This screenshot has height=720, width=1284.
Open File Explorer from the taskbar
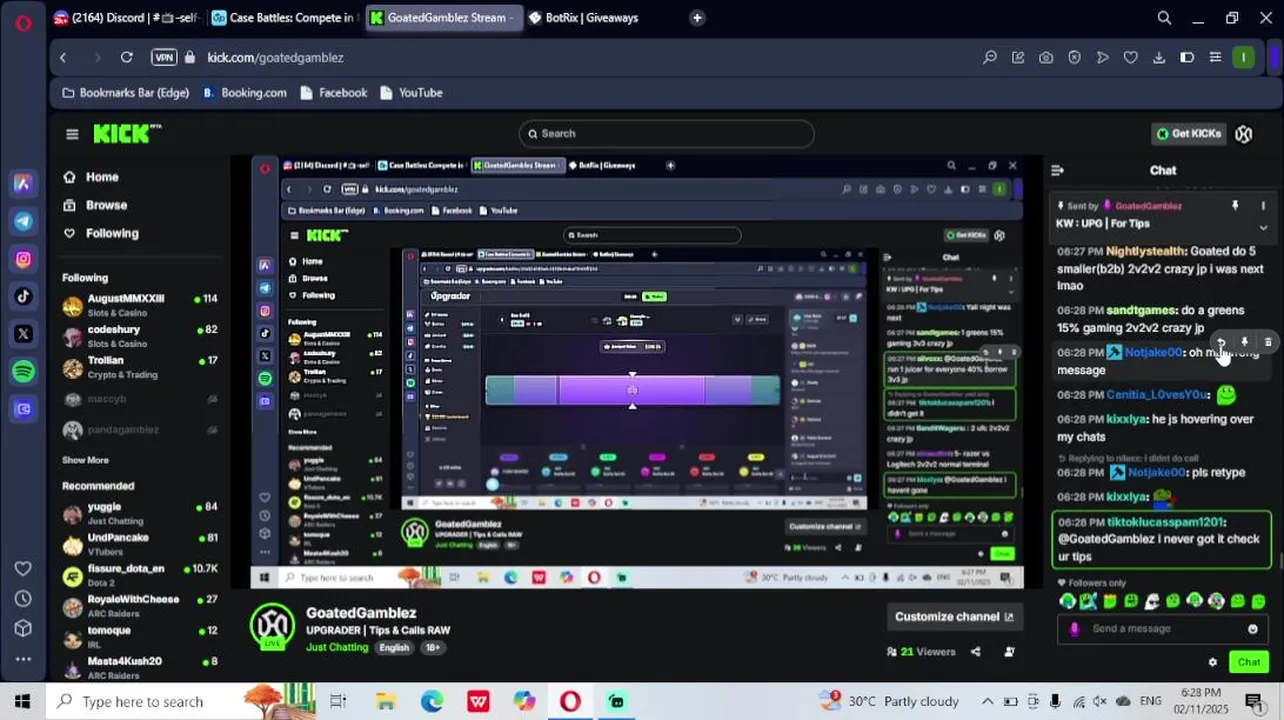[385, 701]
